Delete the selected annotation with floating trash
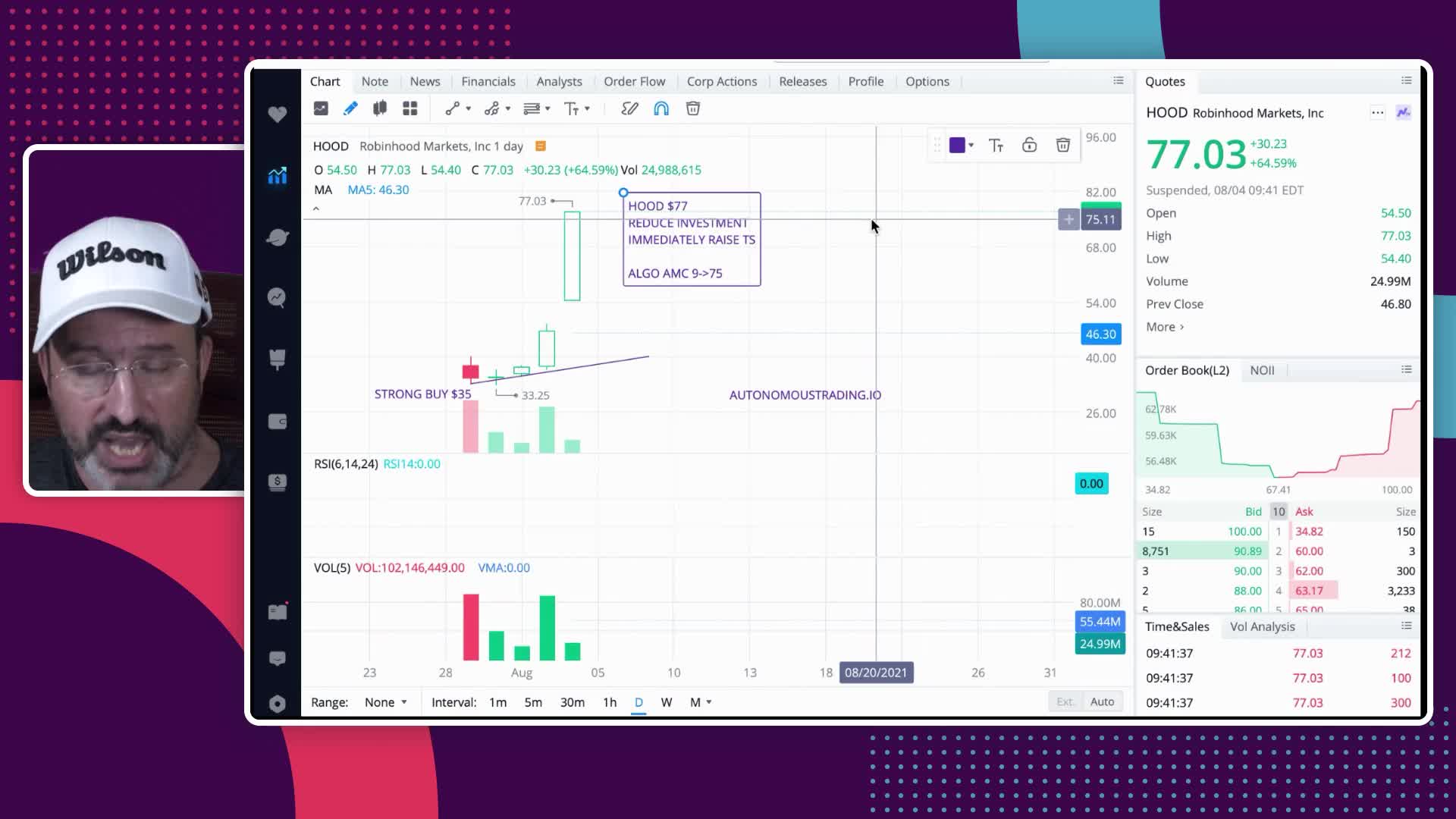 [1063, 145]
